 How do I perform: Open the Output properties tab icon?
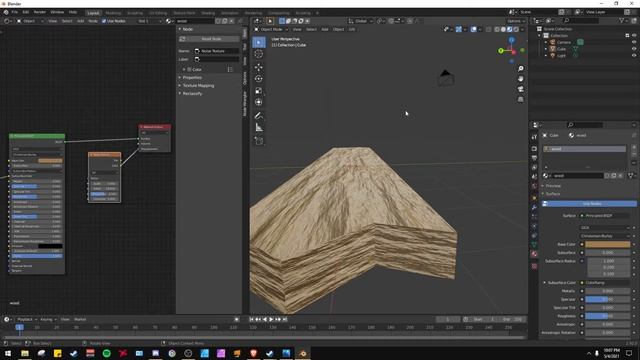(534, 158)
